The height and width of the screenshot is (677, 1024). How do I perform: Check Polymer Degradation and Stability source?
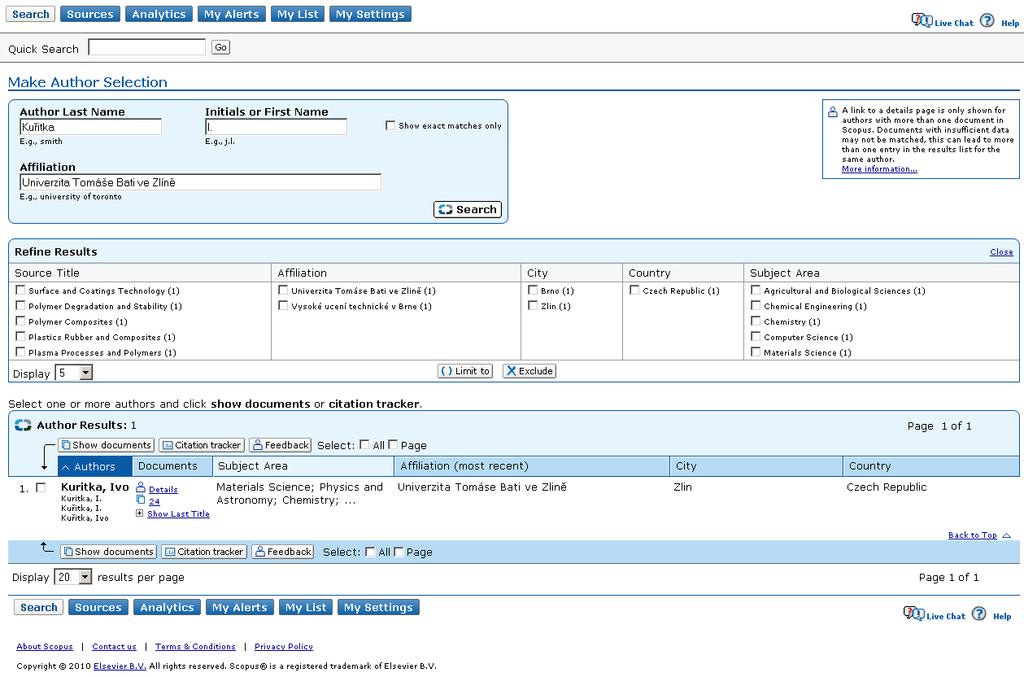(x=20, y=306)
